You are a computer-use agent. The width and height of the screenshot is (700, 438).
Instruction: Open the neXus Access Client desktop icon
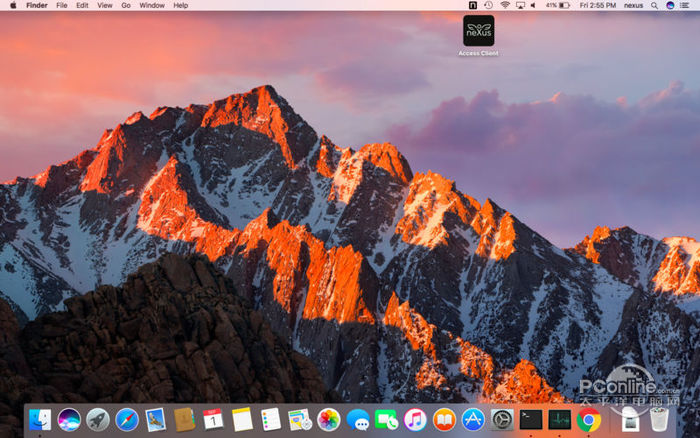click(478, 31)
